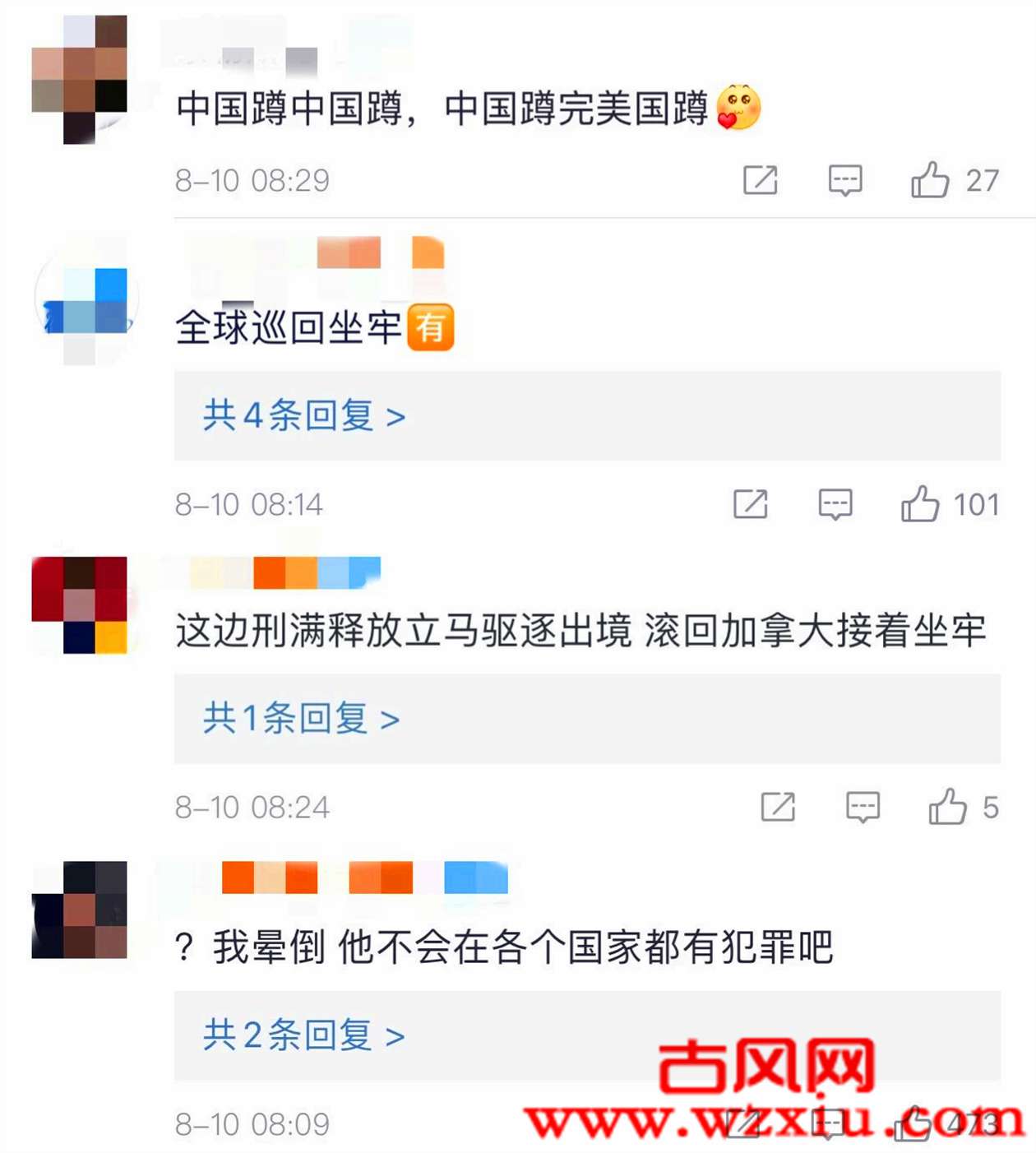
Task: Like the 刑满释放 comment with 5 likes
Action: [947, 807]
